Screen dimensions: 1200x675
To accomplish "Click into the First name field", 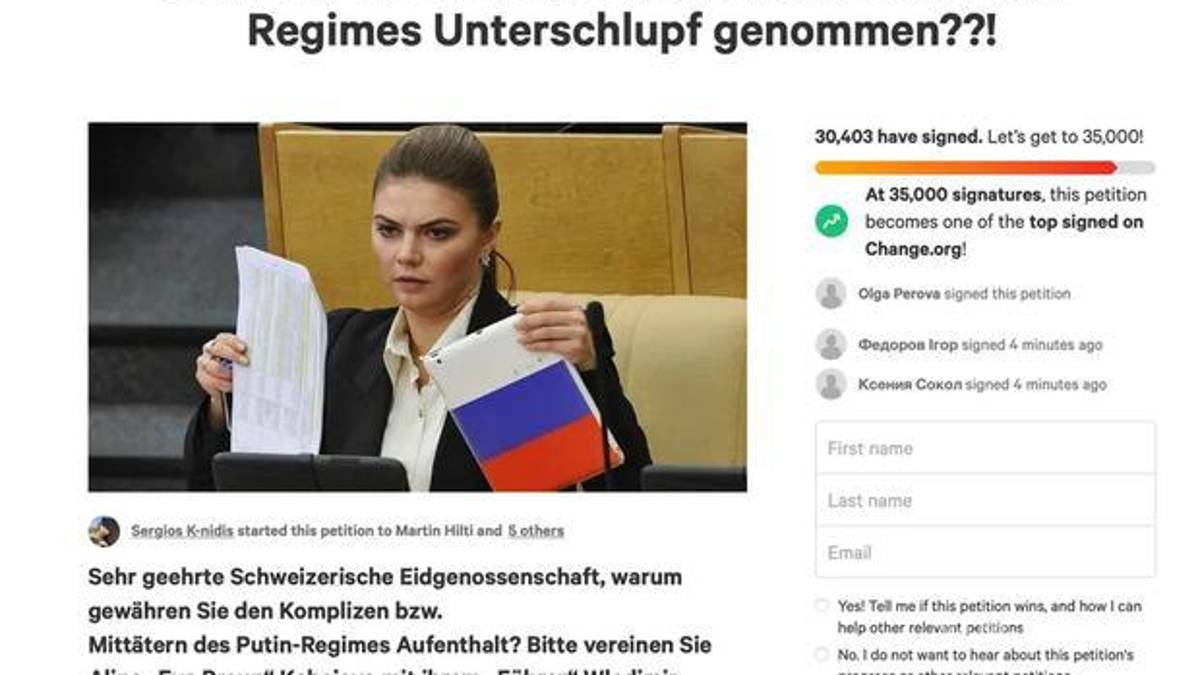I will (x=985, y=448).
